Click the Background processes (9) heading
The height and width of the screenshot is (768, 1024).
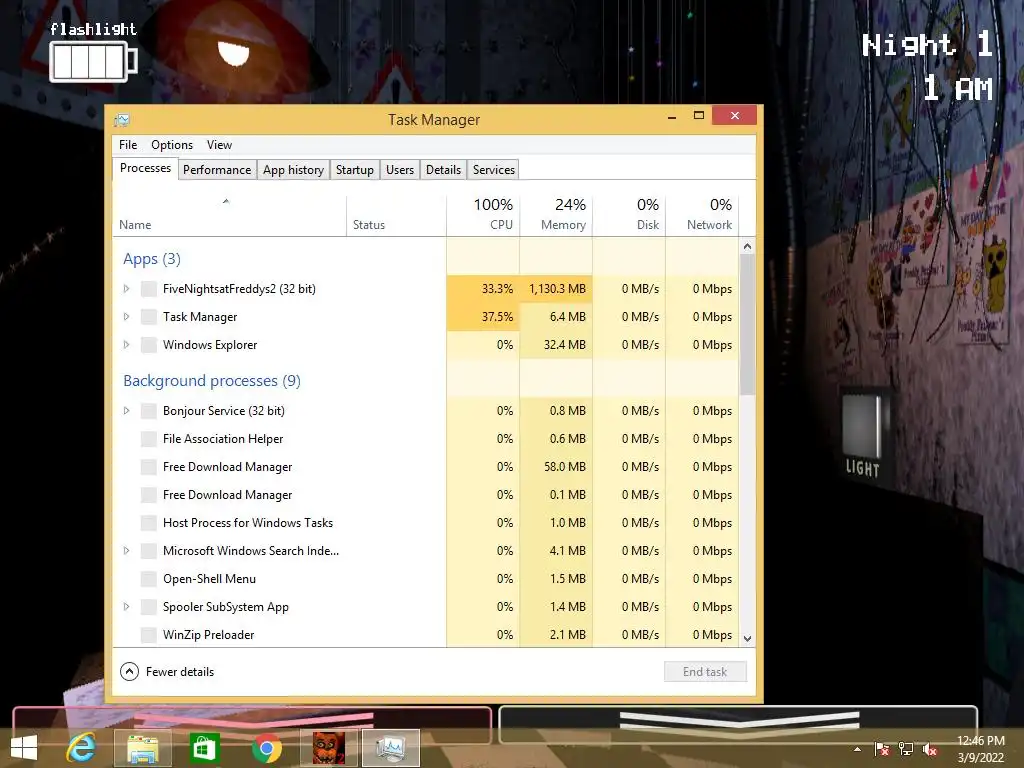pos(212,381)
